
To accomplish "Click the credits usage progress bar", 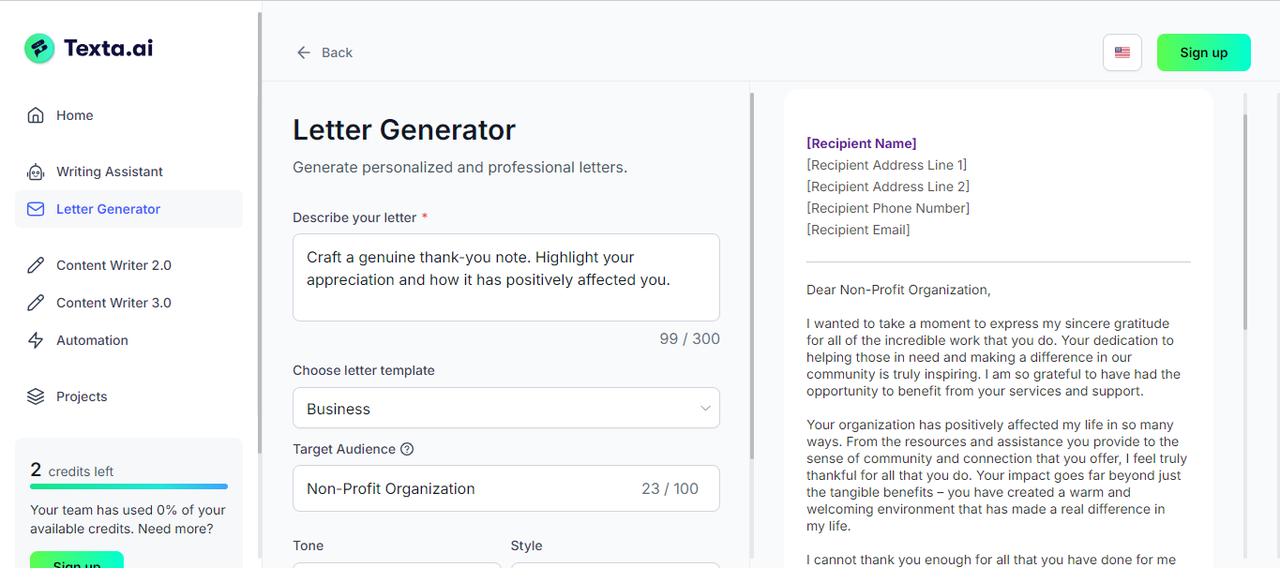I will [129, 487].
